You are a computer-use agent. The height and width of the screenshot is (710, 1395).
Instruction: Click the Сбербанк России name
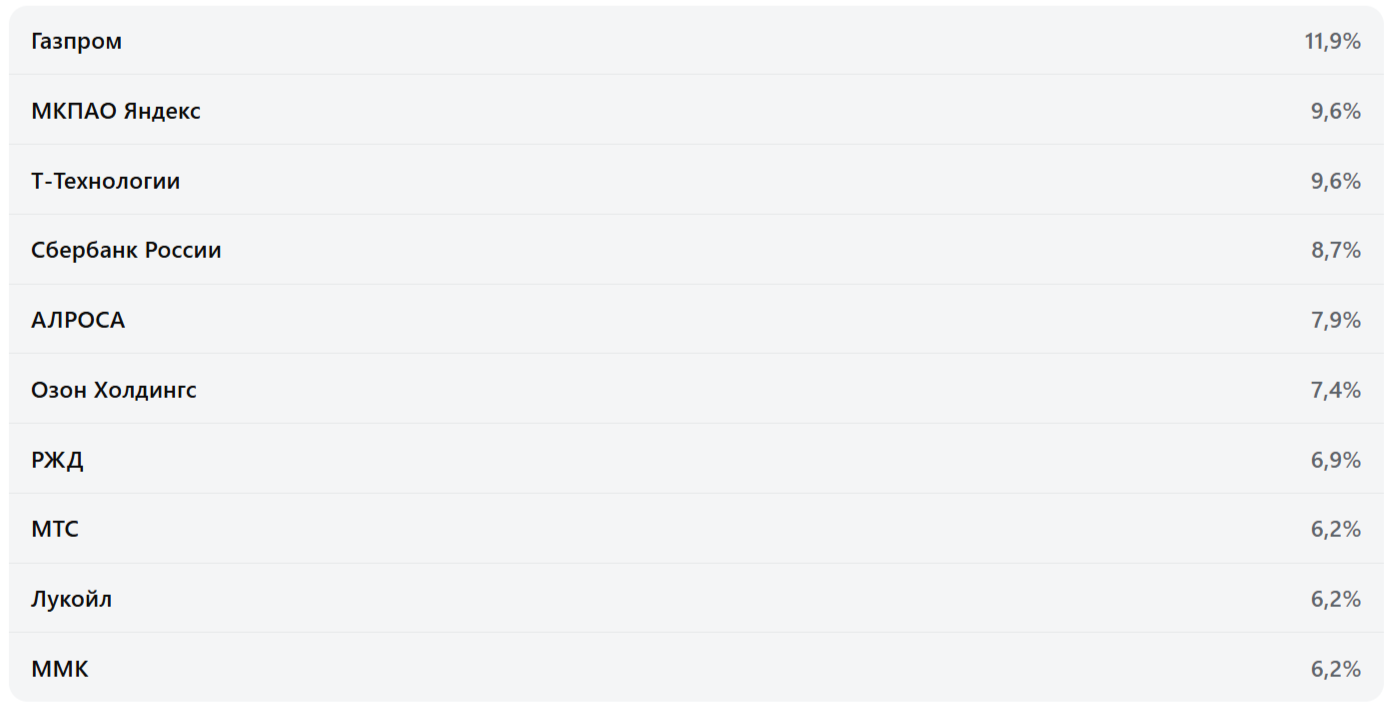(x=126, y=250)
